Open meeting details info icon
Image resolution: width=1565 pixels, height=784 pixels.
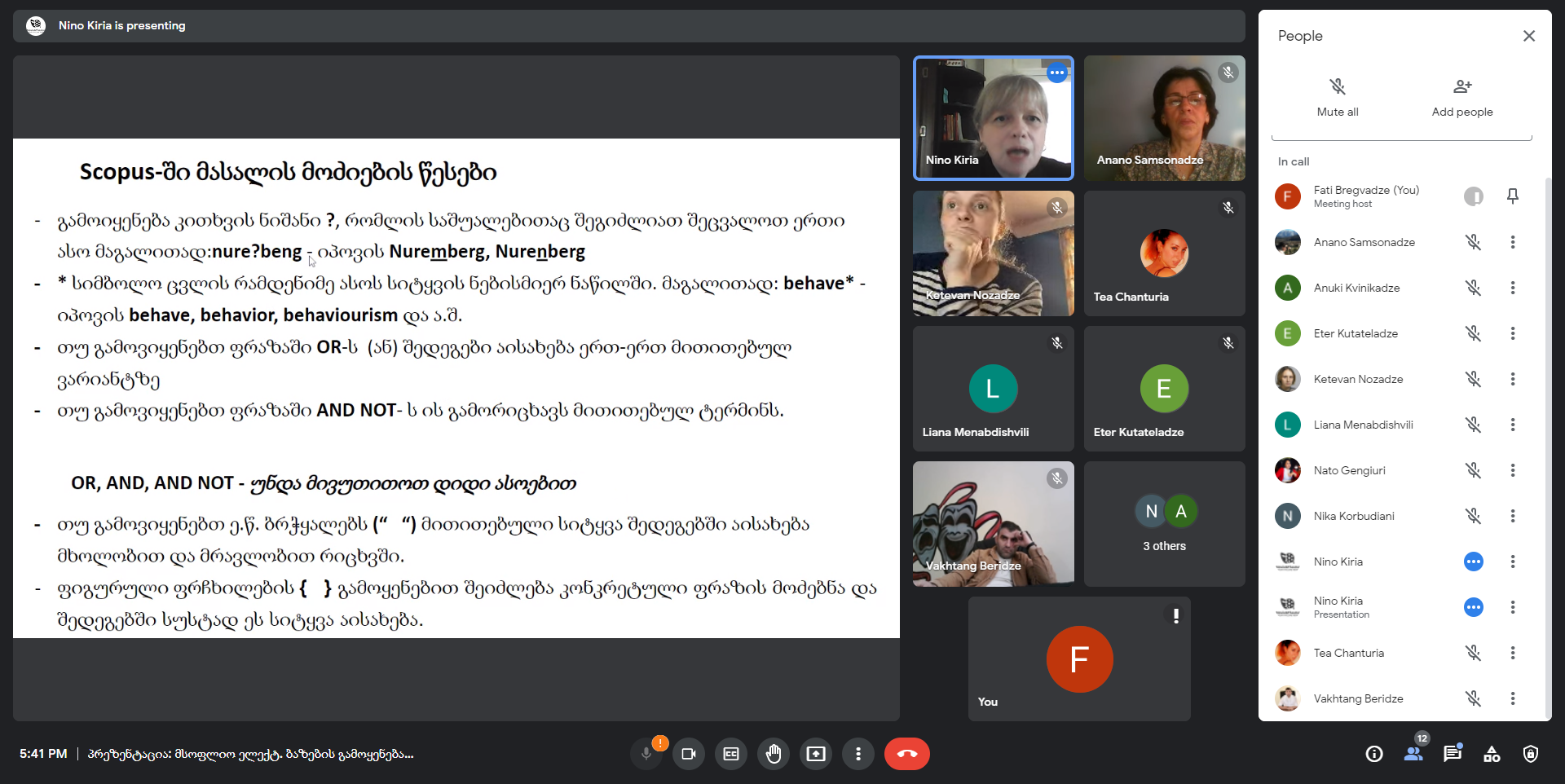pos(1374,754)
